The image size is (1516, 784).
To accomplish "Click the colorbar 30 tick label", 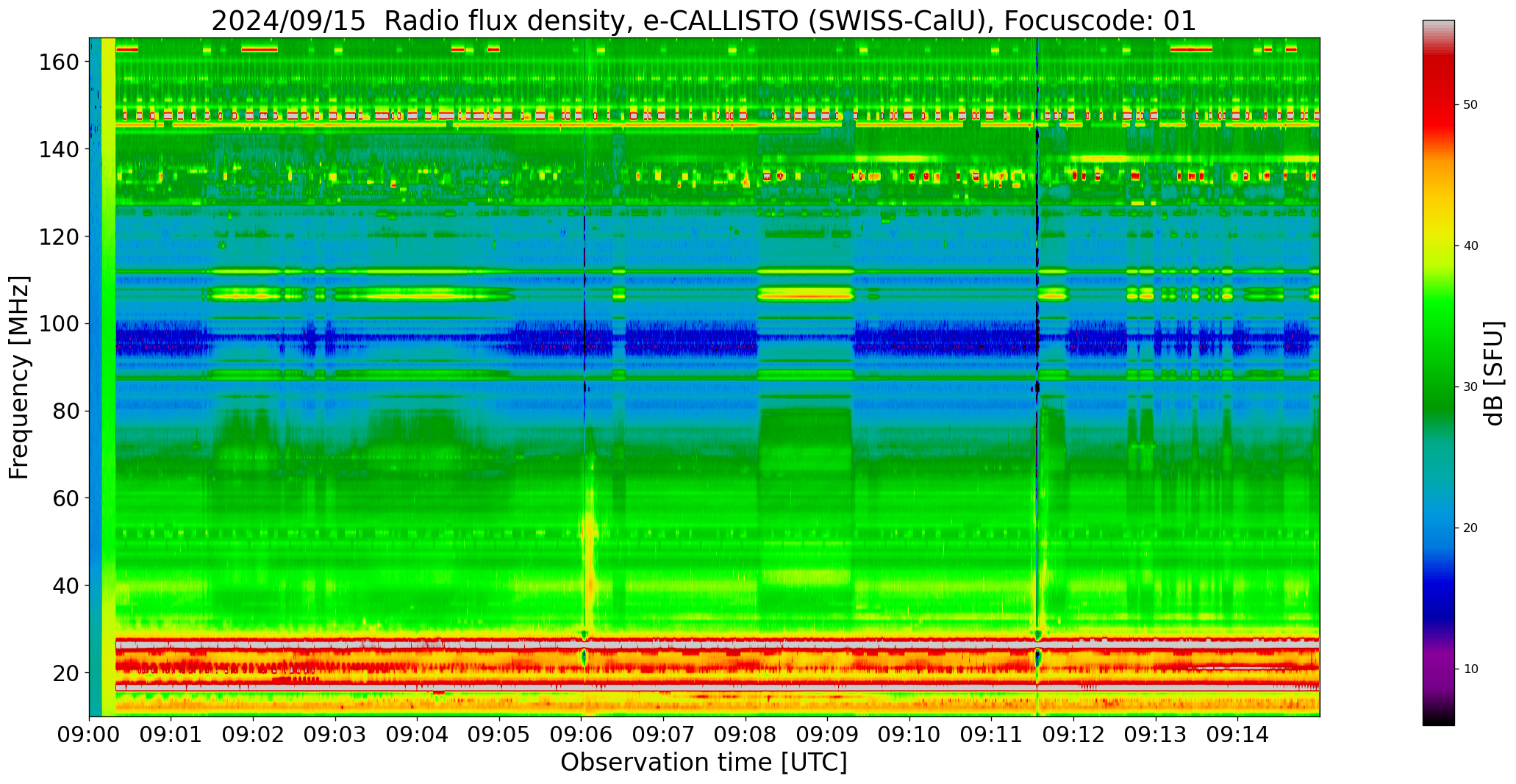I will (x=1470, y=387).
